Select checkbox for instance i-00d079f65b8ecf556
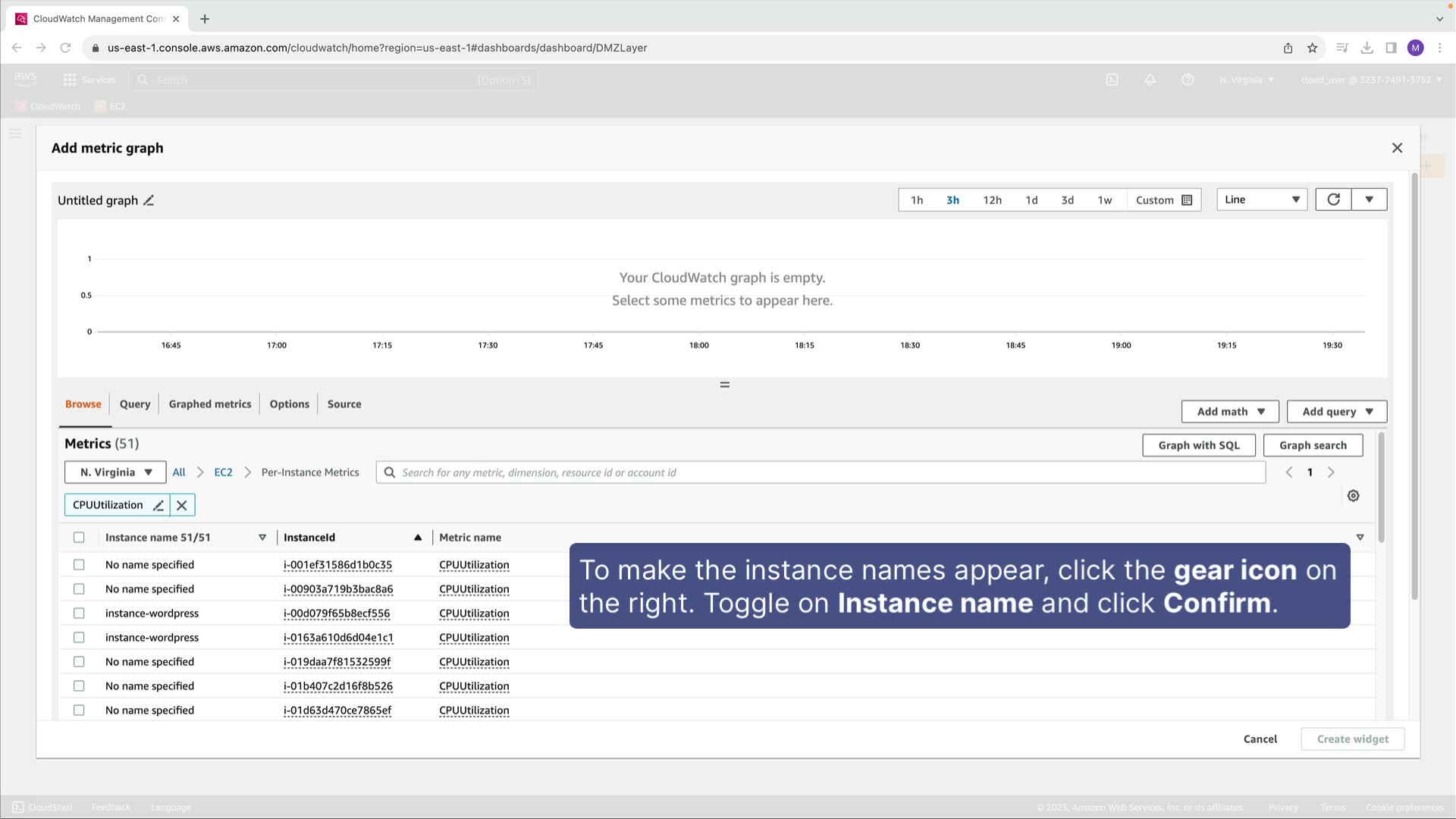Viewport: 1456px width, 819px height. click(79, 613)
